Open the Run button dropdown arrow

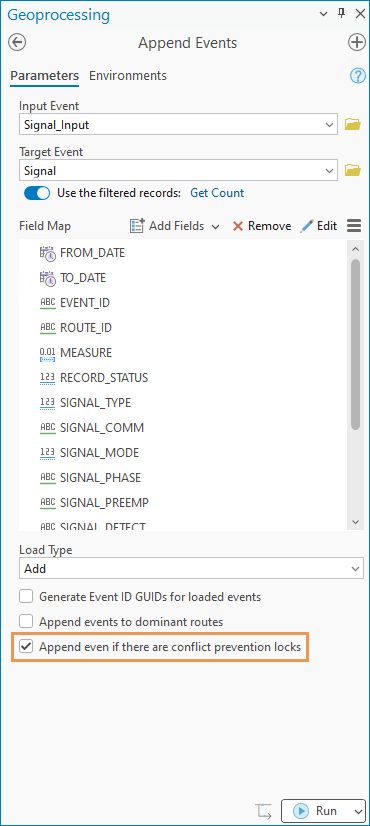[358, 811]
